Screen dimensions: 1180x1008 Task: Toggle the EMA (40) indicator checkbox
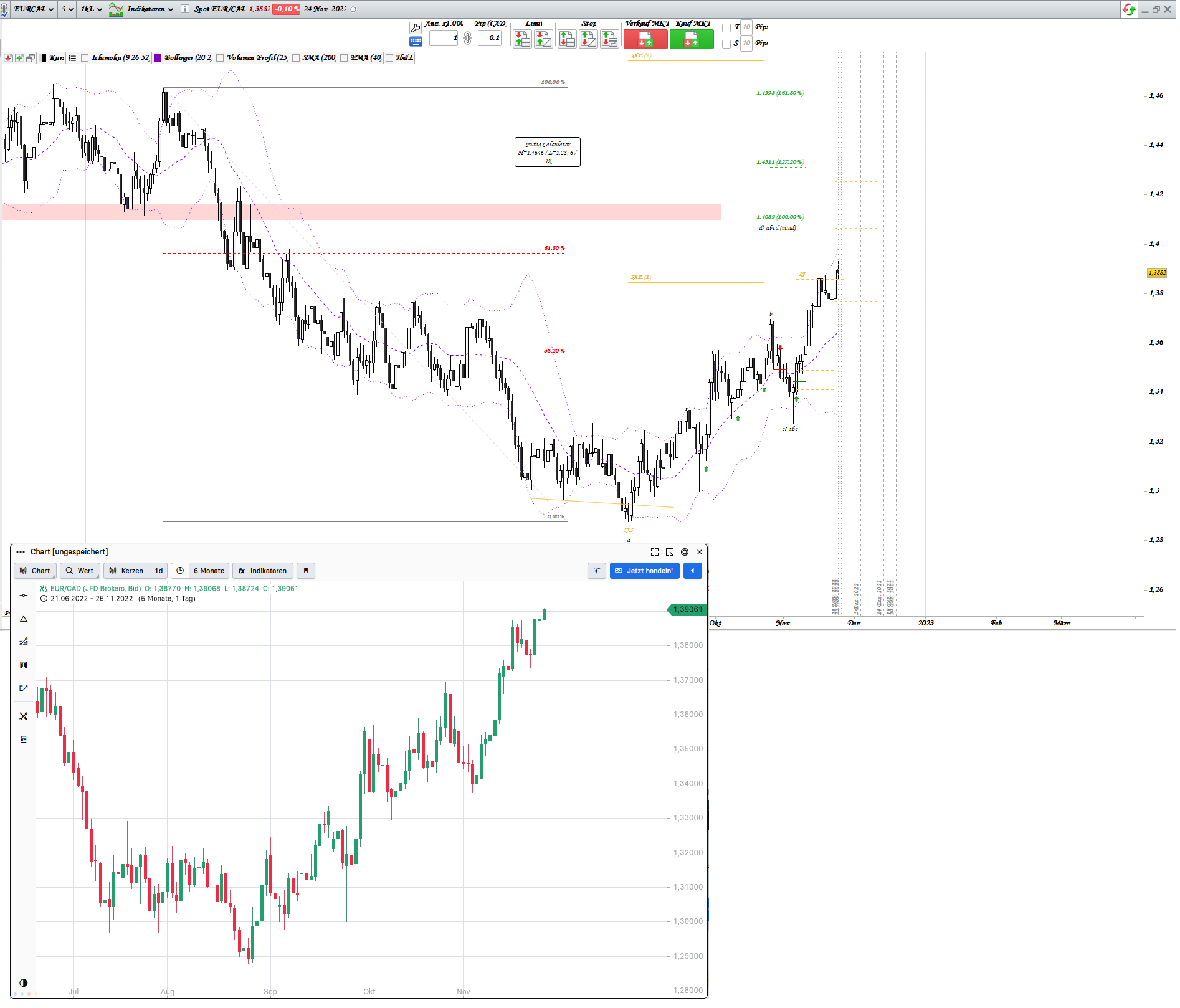click(x=344, y=58)
